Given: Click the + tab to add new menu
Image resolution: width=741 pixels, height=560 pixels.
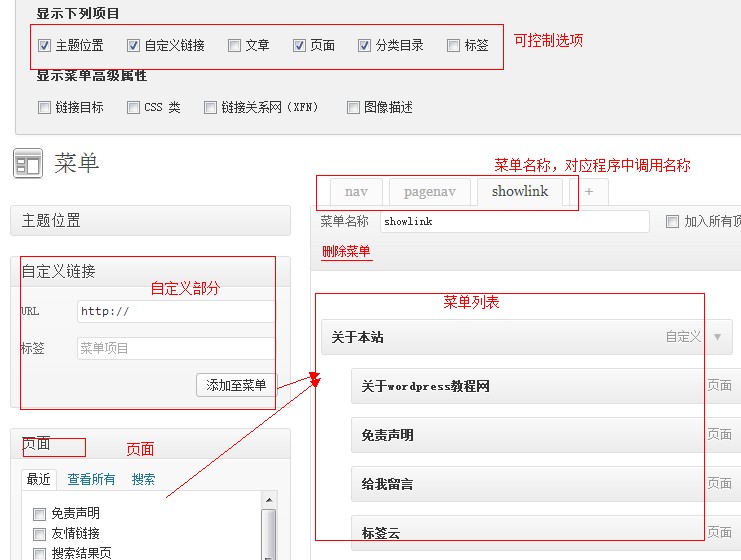Looking at the screenshot, I should pos(589,192).
